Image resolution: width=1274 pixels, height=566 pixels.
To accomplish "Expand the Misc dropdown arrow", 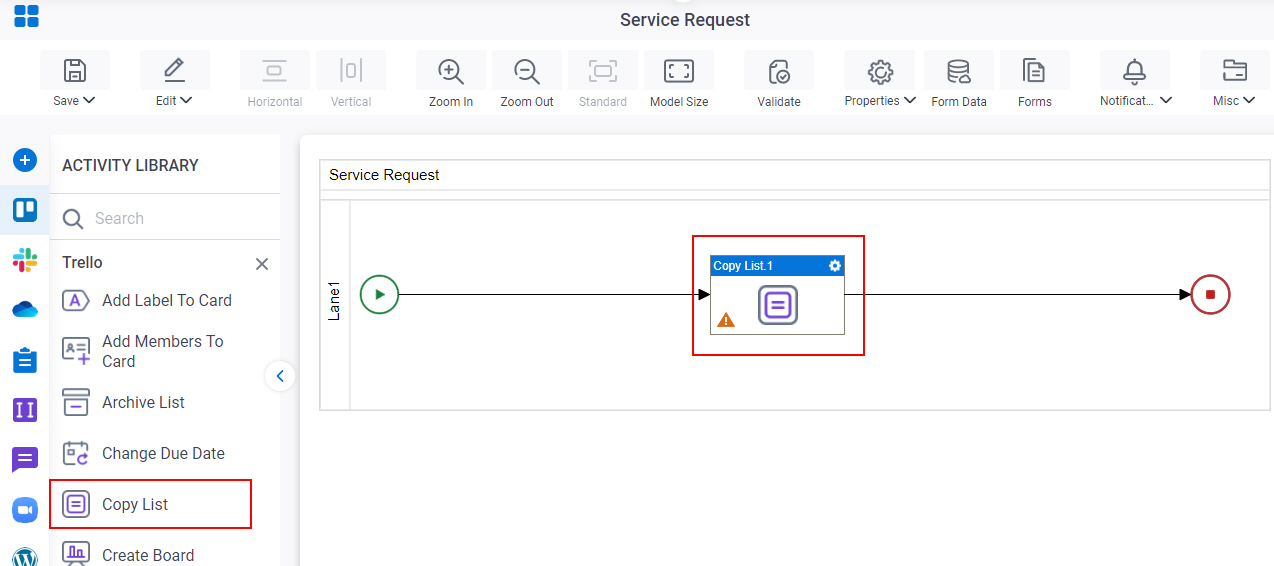I will 1249,100.
